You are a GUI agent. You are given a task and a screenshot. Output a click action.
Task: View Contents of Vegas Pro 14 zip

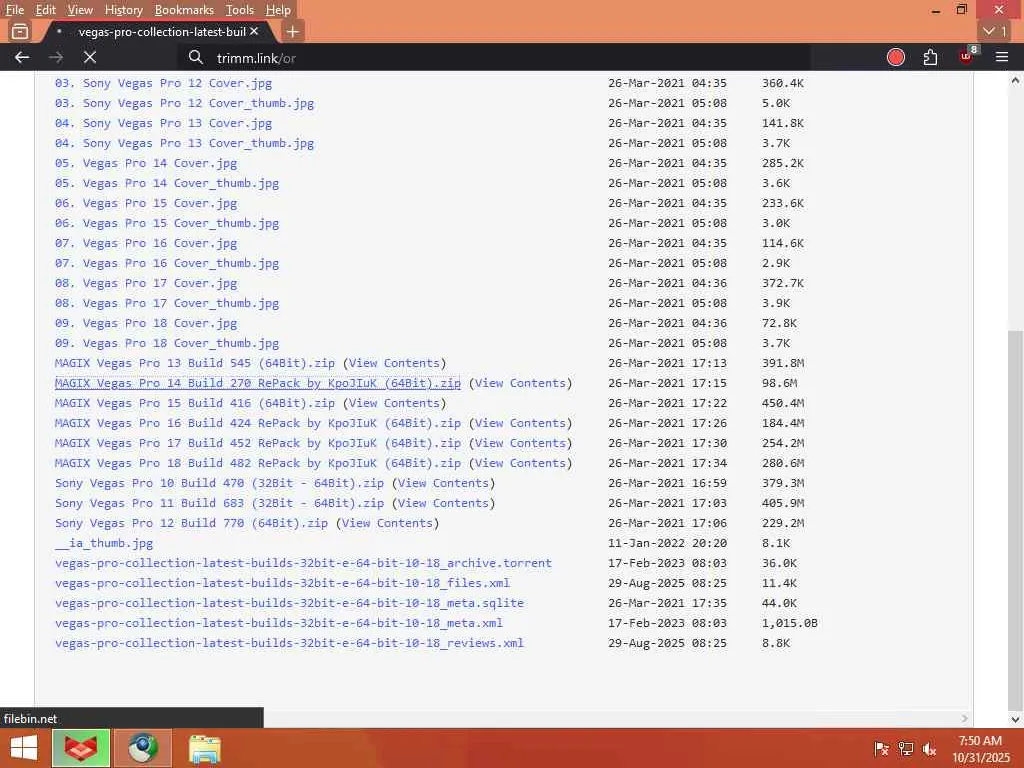520,383
